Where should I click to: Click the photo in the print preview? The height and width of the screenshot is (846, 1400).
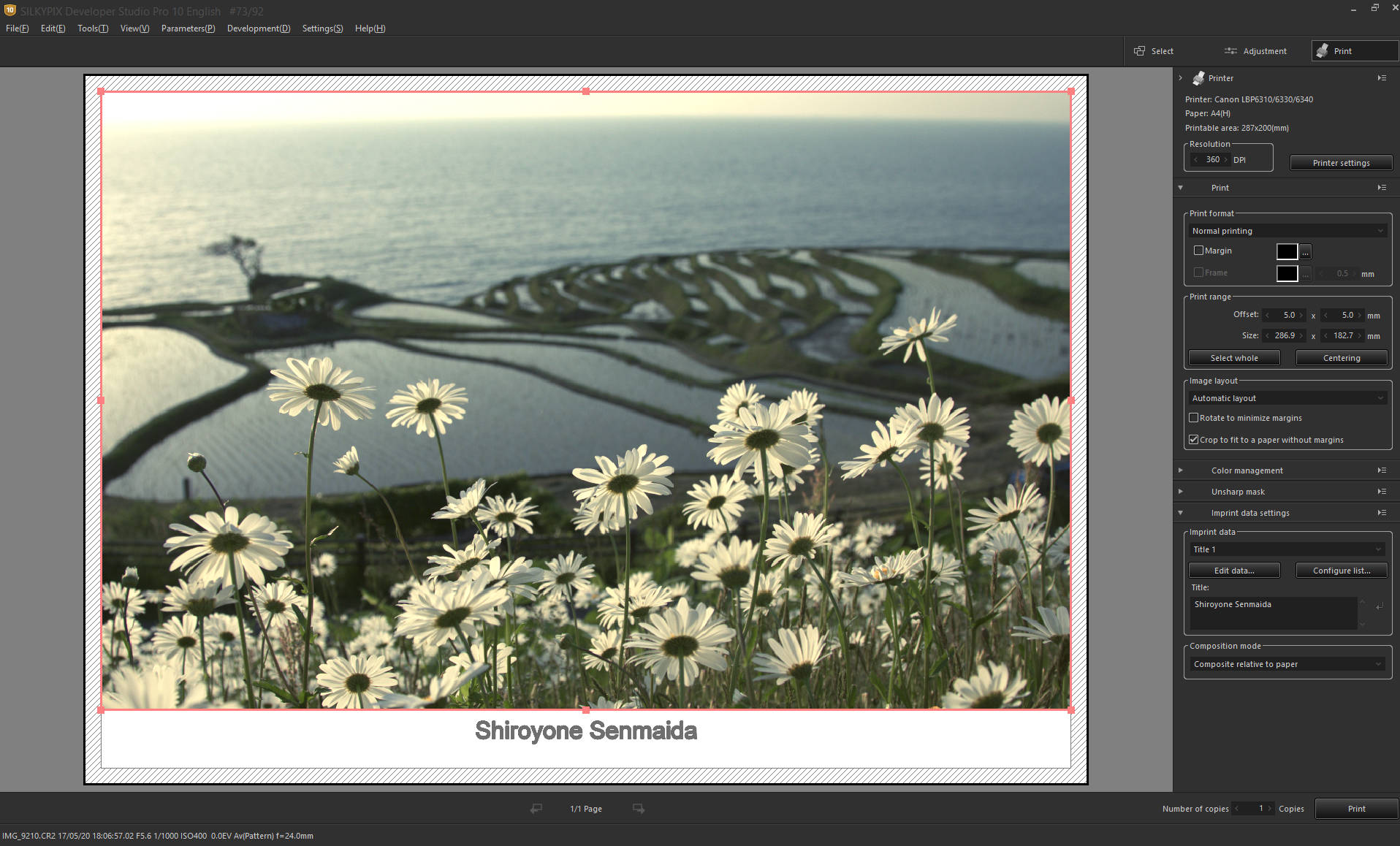(585, 400)
